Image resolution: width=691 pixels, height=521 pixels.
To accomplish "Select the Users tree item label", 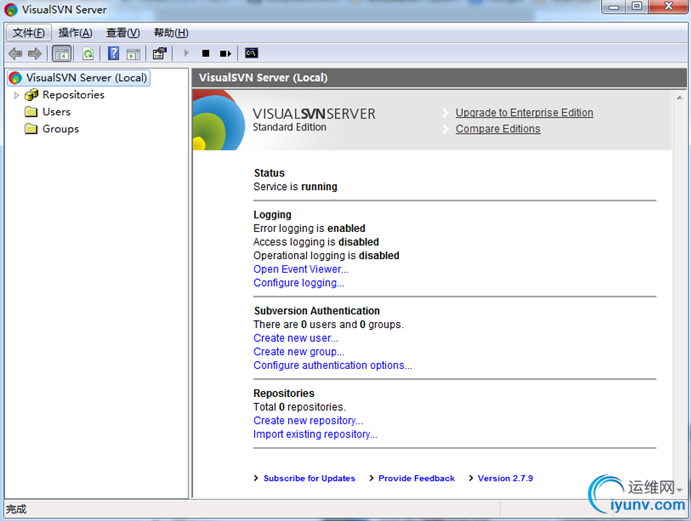I will click(56, 112).
